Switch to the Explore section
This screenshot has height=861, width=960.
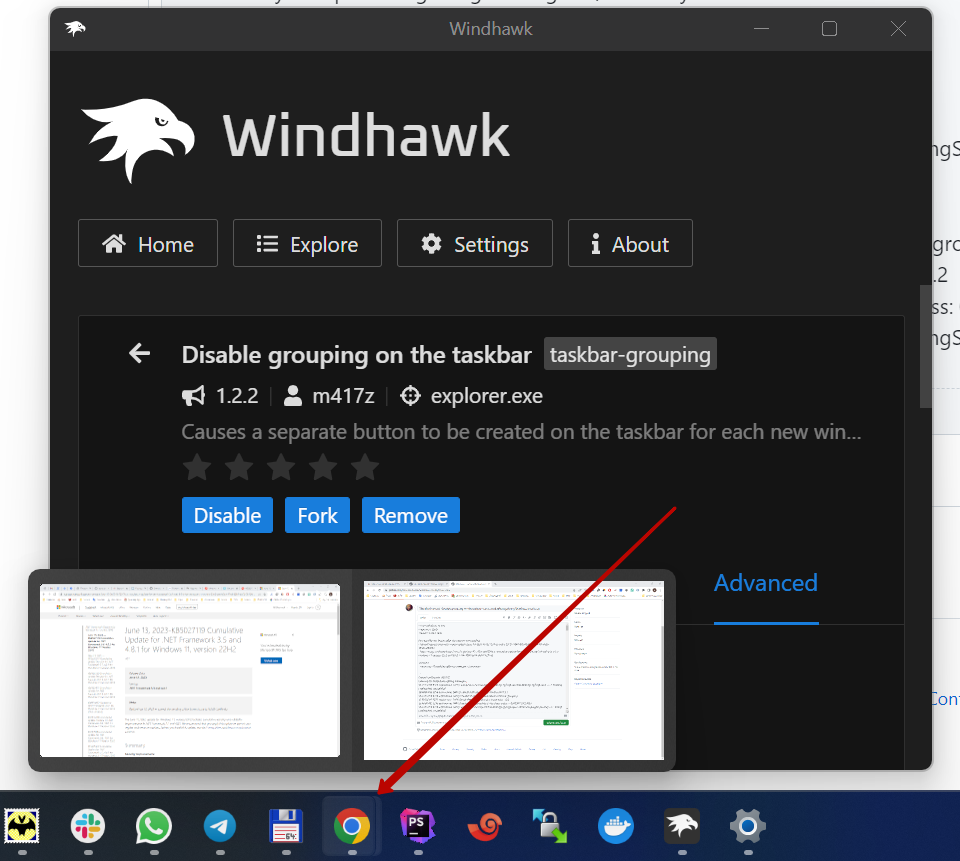[x=307, y=243]
